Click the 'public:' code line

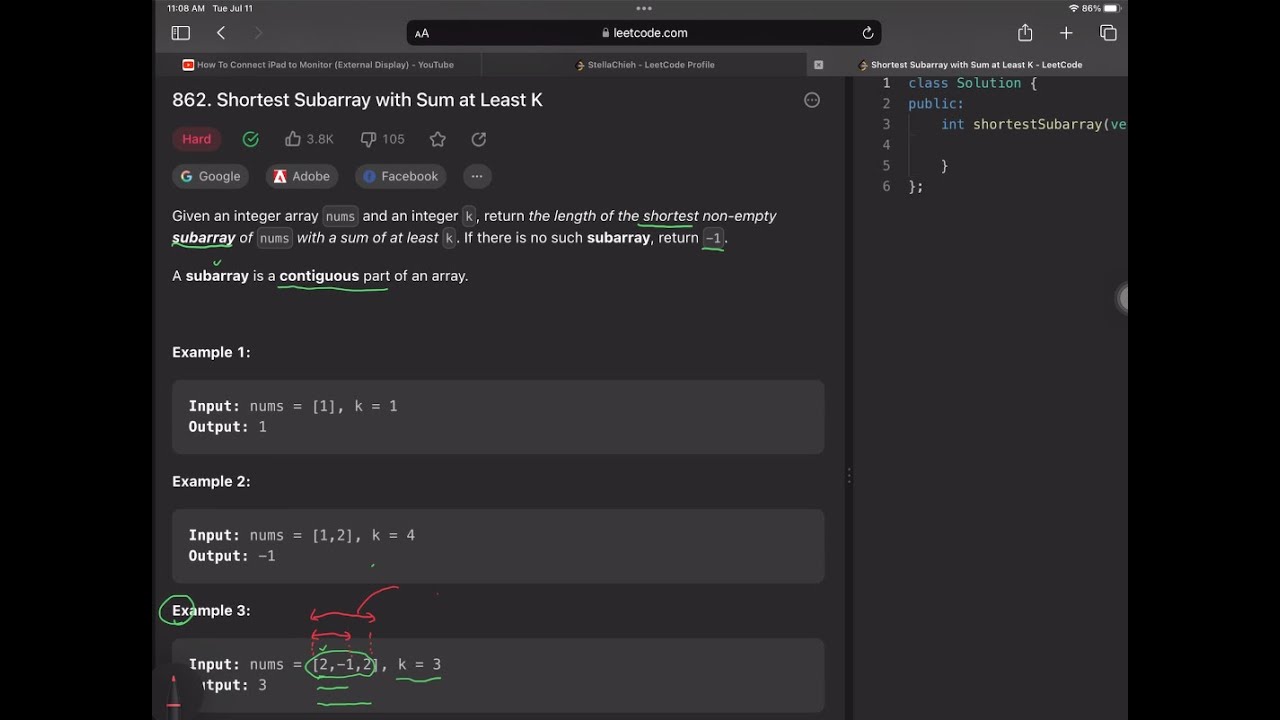[x=936, y=104]
